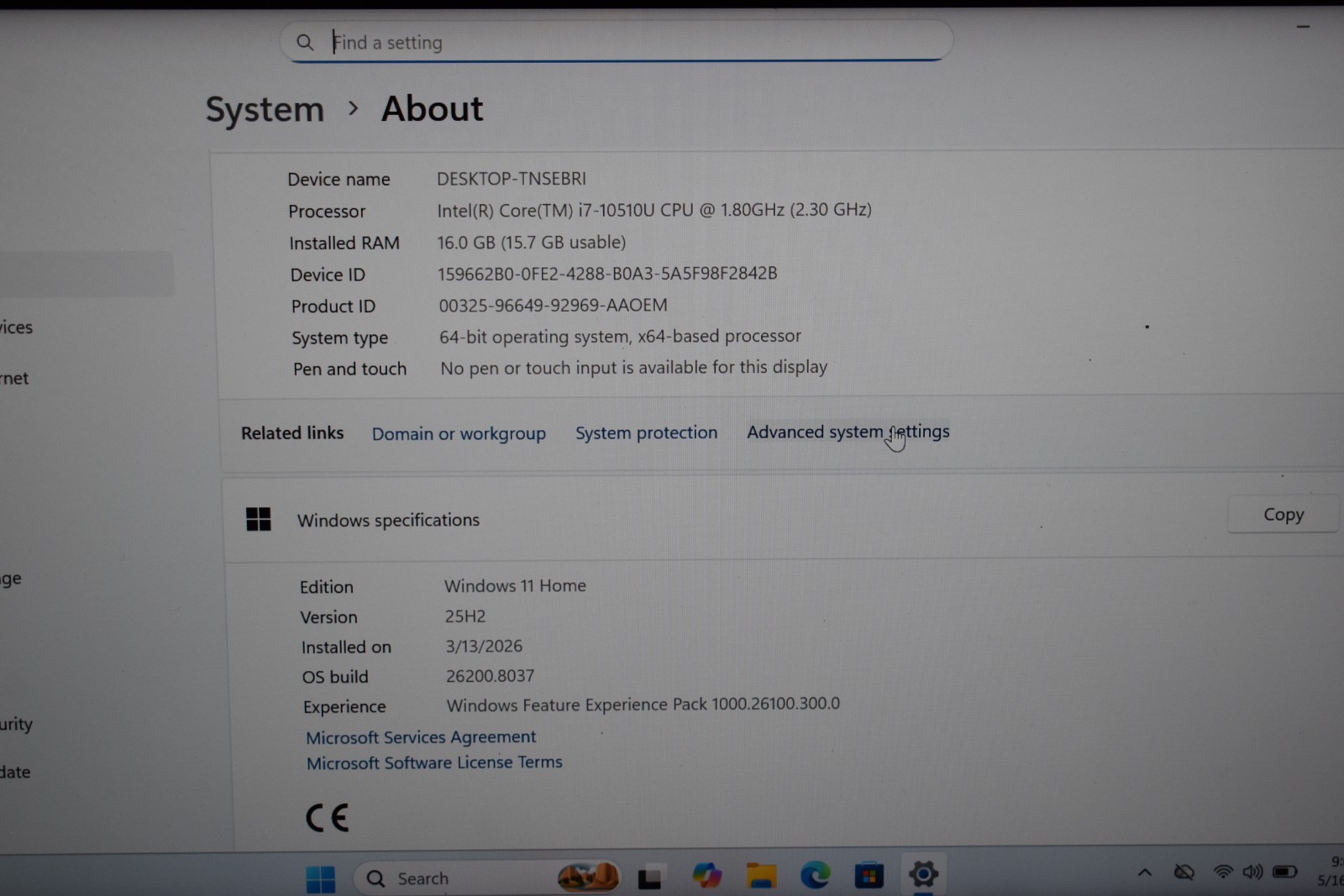Open Advanced system settings link
The width and height of the screenshot is (1344, 896).
click(848, 432)
